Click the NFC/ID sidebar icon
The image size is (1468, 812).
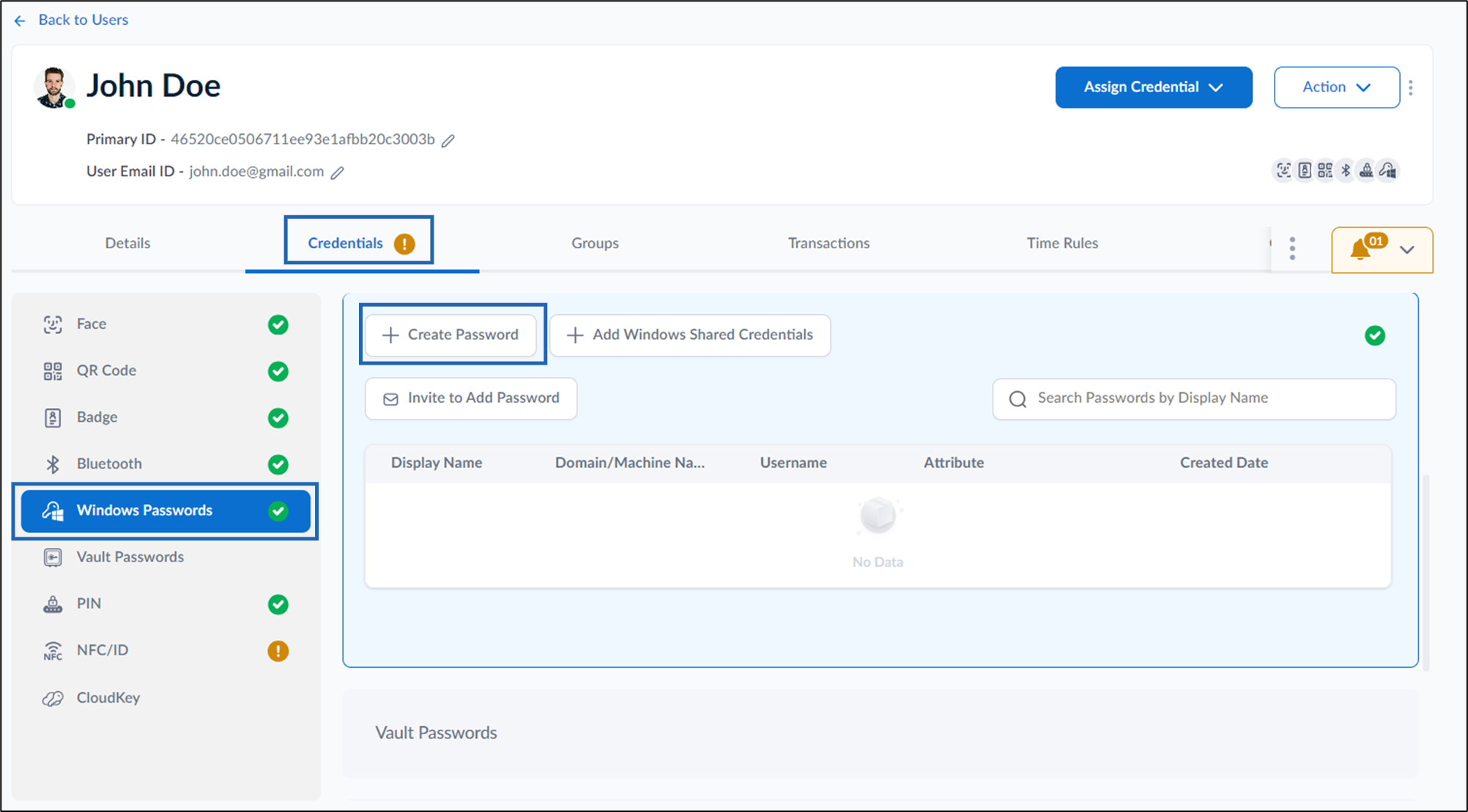point(53,651)
